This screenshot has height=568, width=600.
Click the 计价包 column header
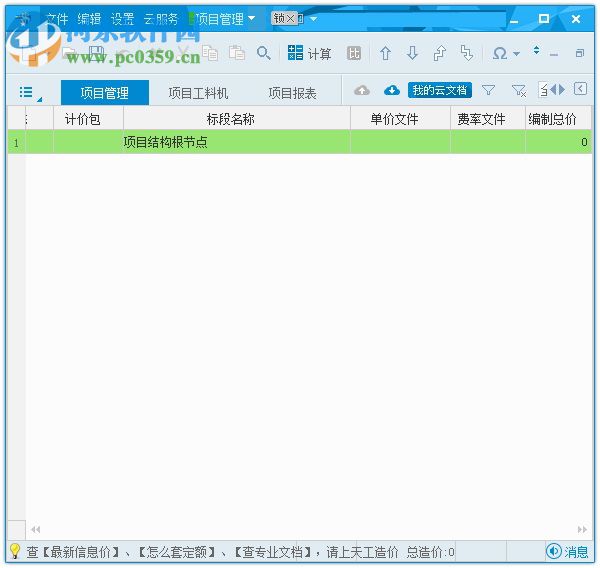click(88, 119)
